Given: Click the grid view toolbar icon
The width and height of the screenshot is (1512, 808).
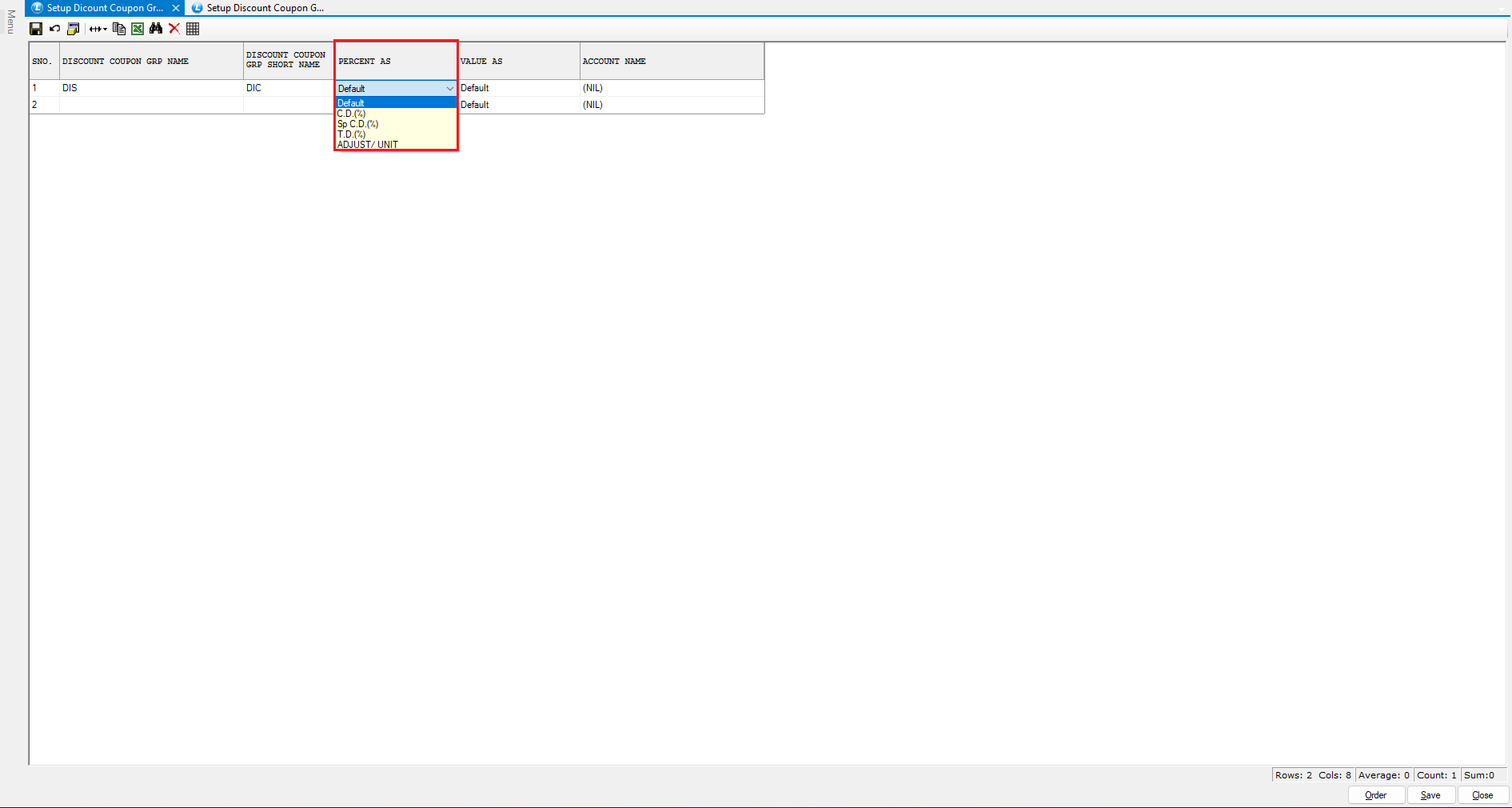Looking at the screenshot, I should coord(193,29).
